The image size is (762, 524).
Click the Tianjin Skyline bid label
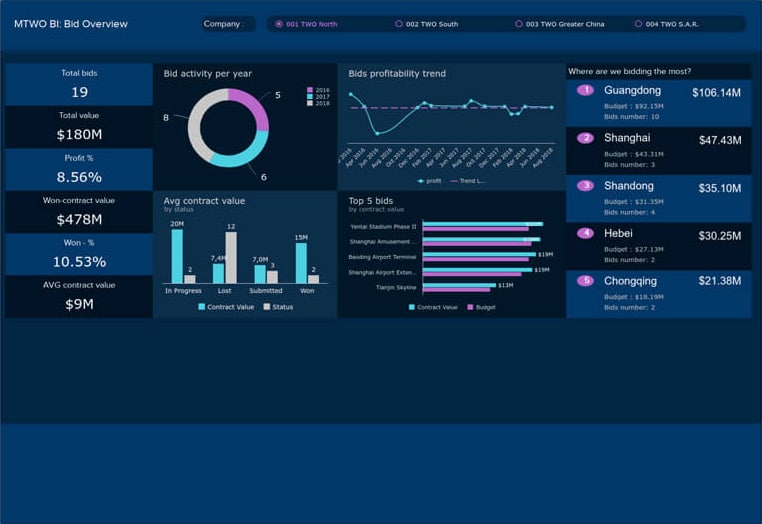[x=395, y=286]
